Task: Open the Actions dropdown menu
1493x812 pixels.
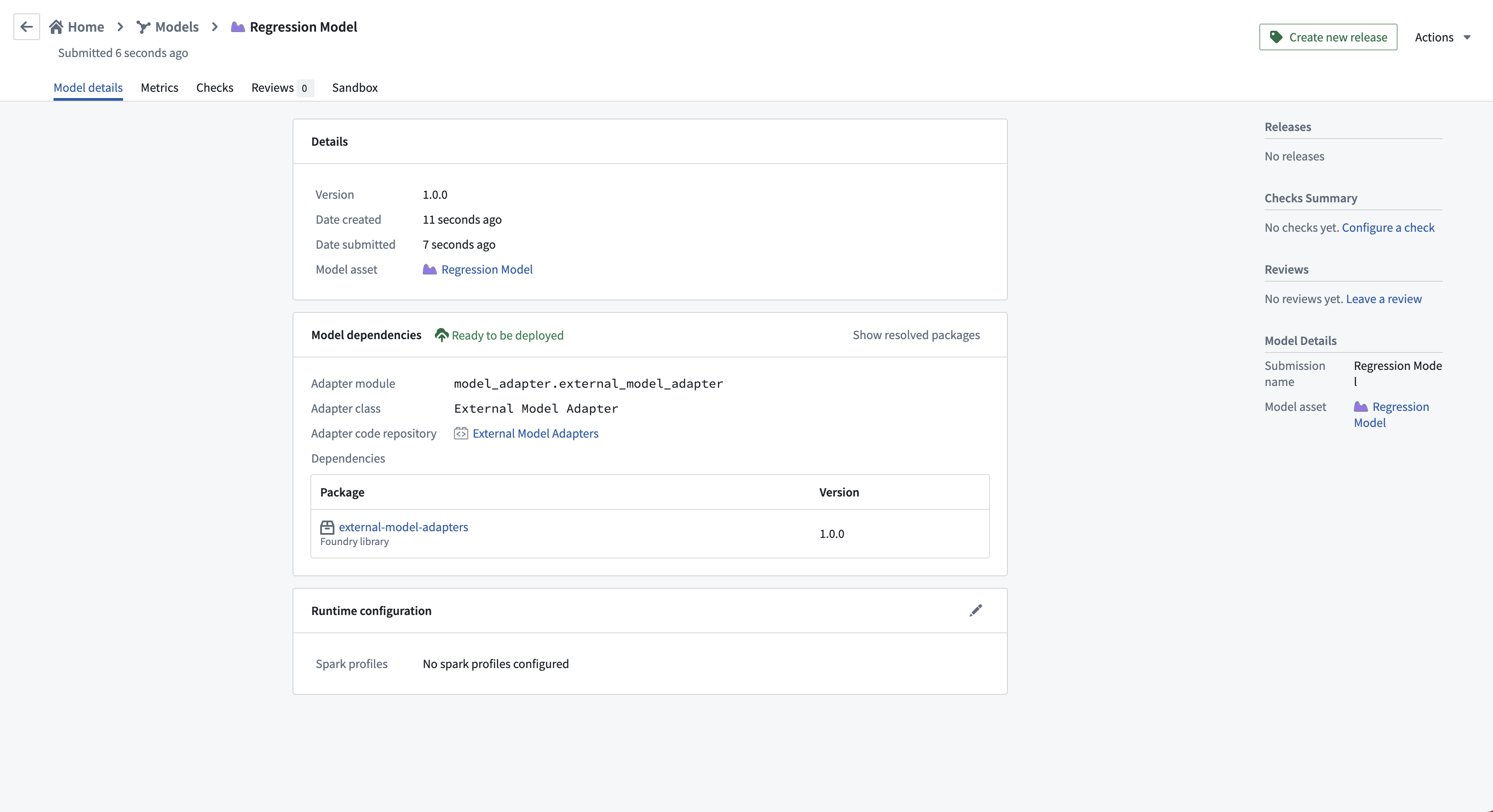Action: [x=1443, y=37]
